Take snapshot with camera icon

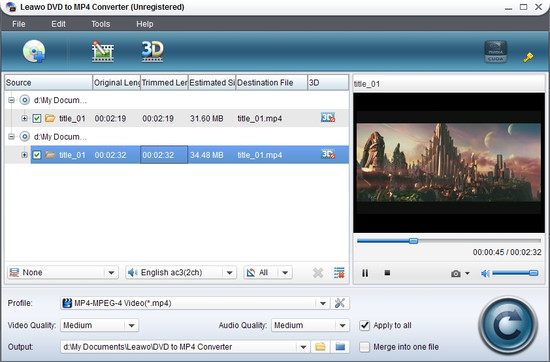pos(456,273)
